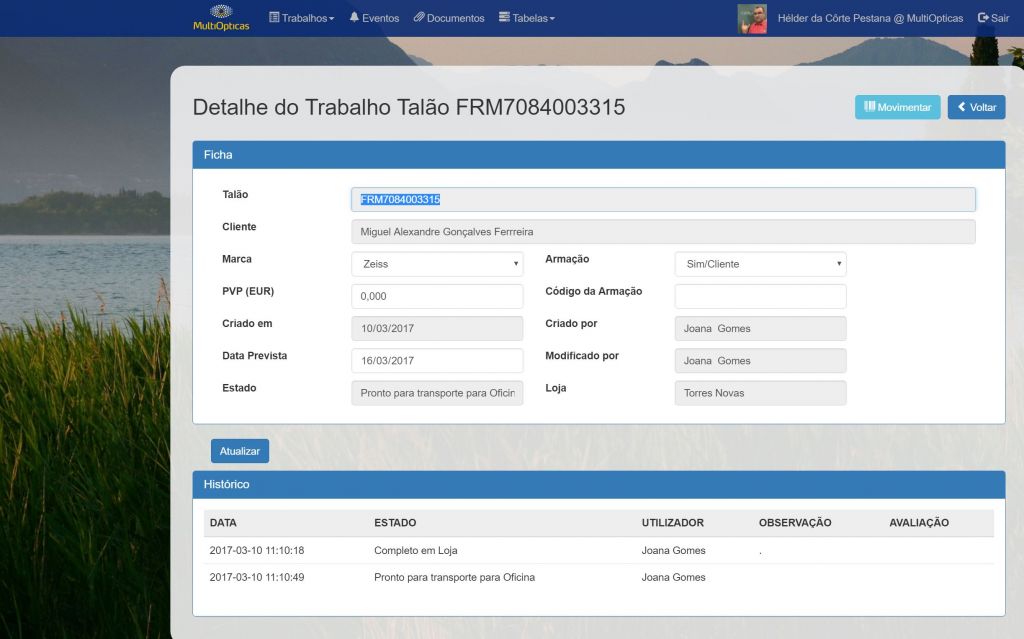Click the DATA column header
This screenshot has height=639, width=1024.
[x=223, y=523]
